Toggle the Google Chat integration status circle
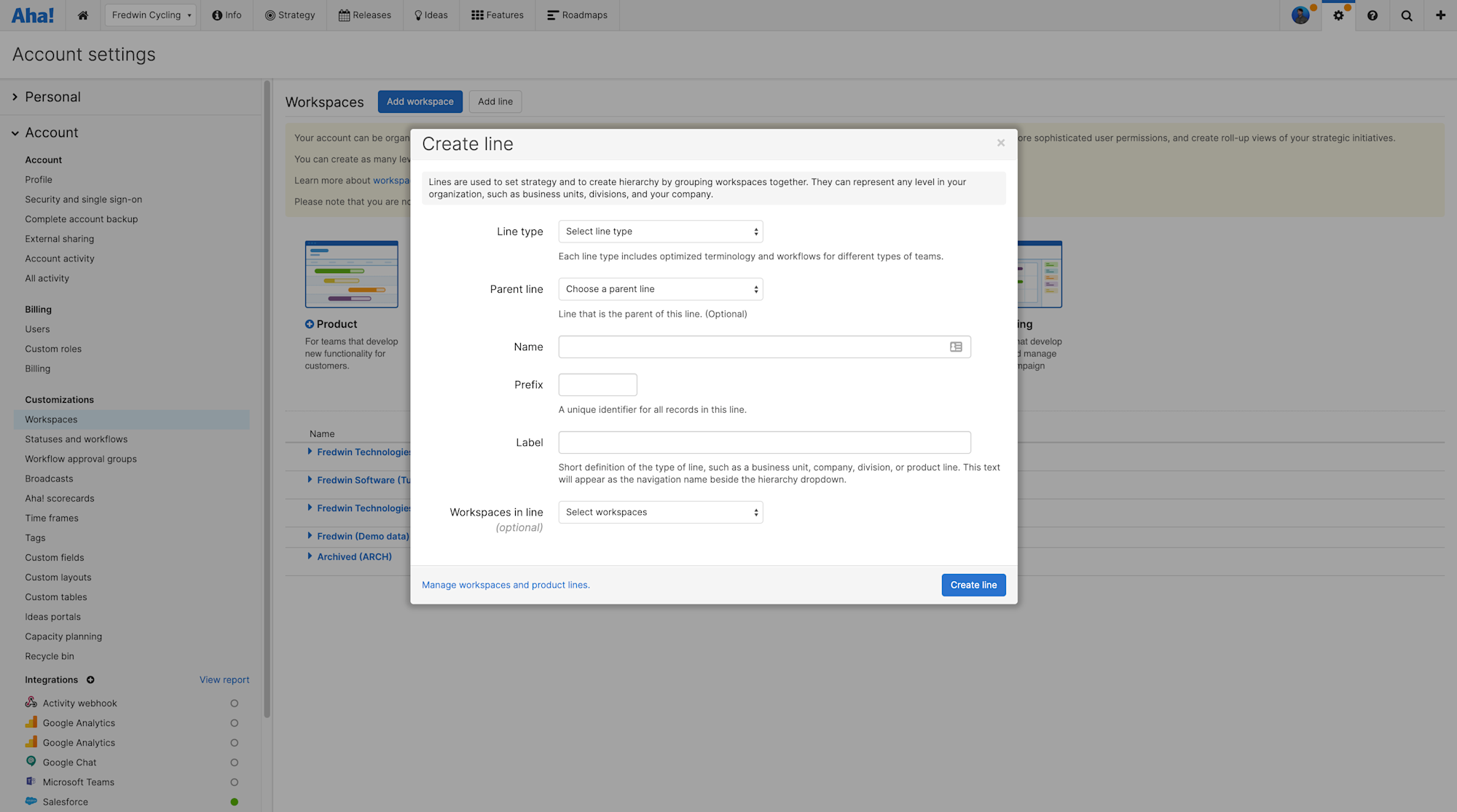This screenshot has height=812, width=1457. (234, 762)
